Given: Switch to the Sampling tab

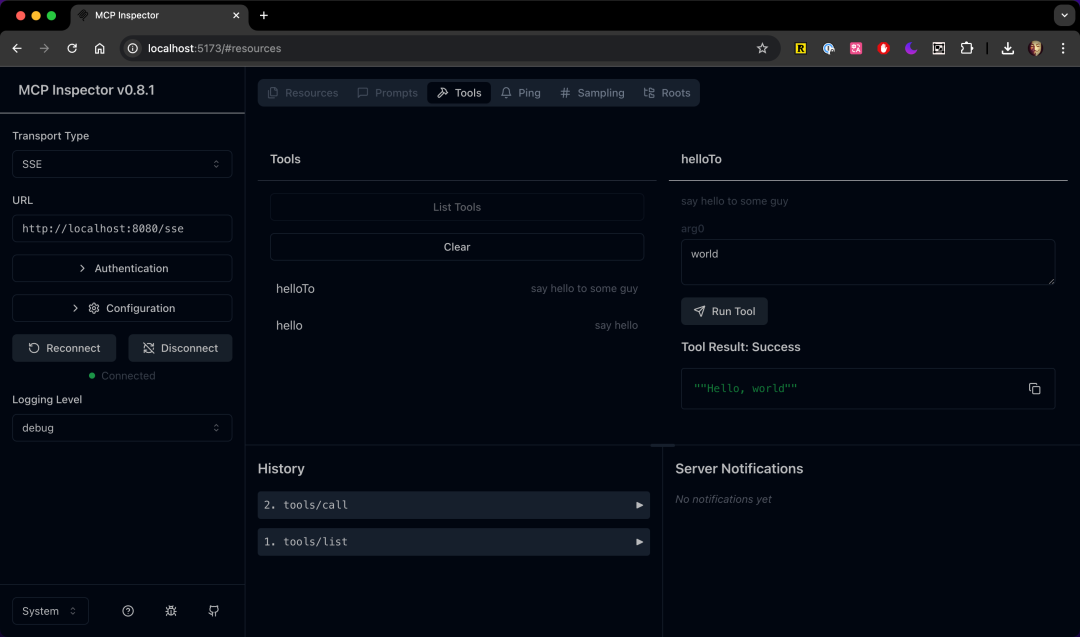Looking at the screenshot, I should [591, 93].
